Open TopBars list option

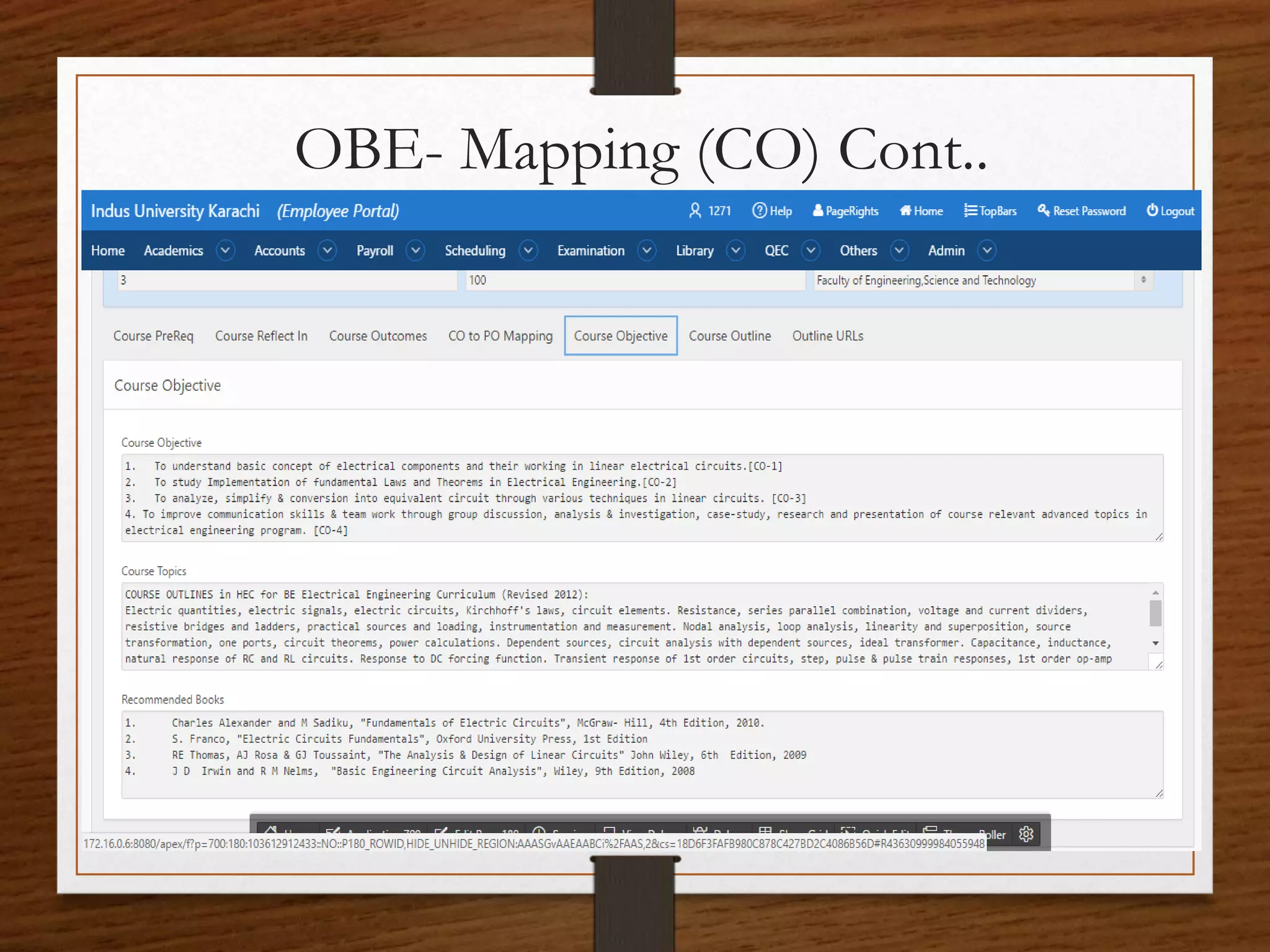990,211
